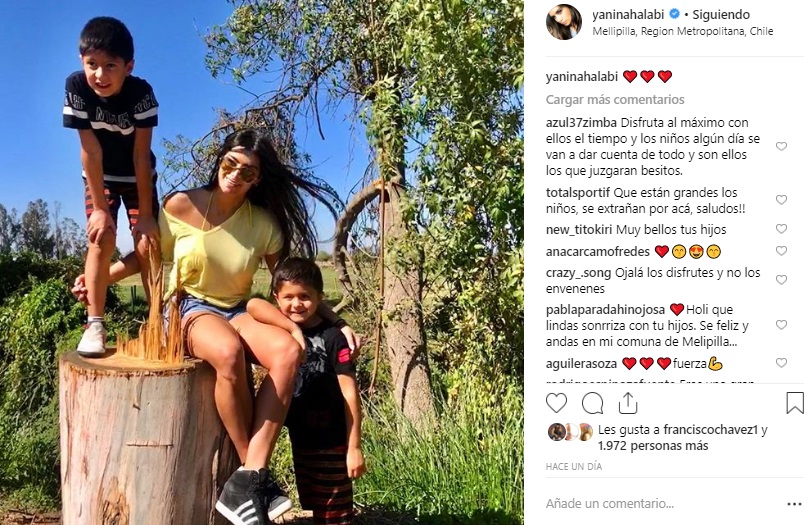Open the comment bubble icon
This screenshot has width=808, height=525.
click(x=593, y=403)
